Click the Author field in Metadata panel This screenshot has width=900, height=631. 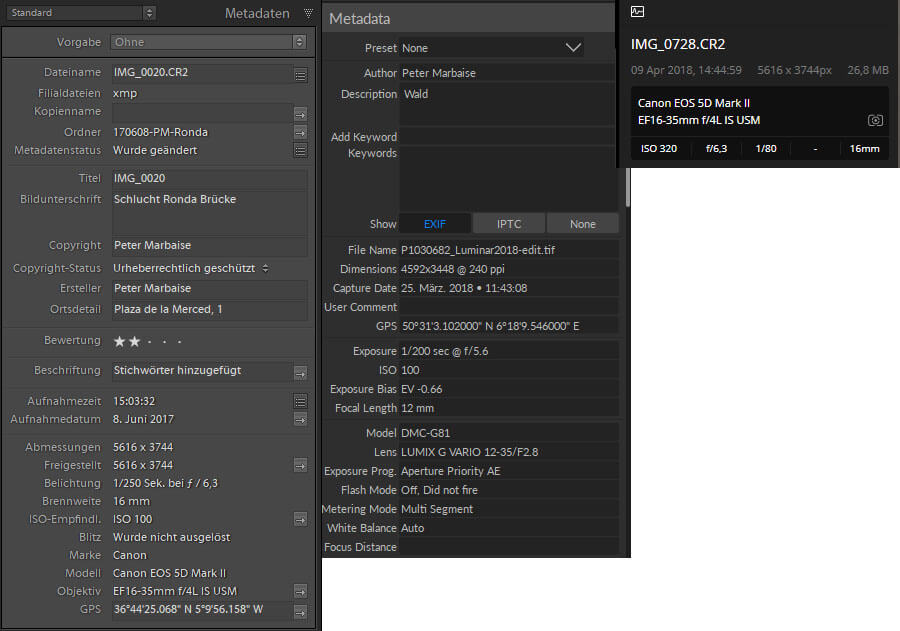507,73
